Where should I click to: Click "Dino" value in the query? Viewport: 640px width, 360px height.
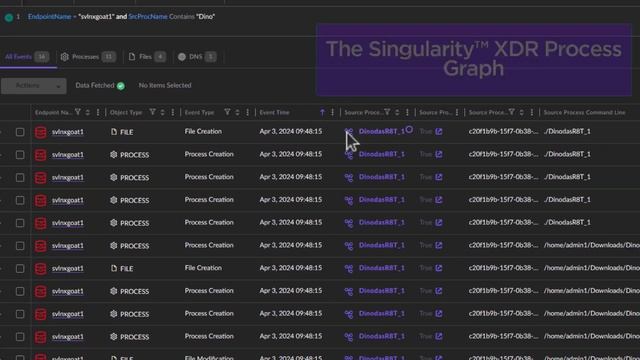205,17
